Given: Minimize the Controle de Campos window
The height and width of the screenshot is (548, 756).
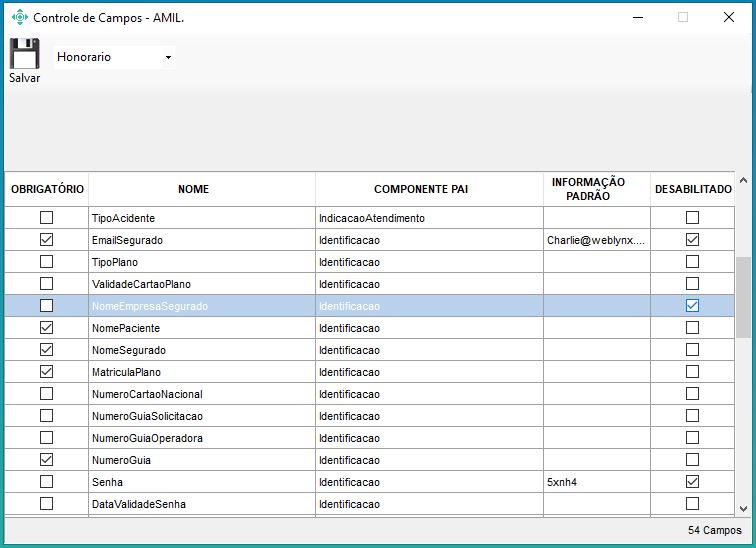Looking at the screenshot, I should (637, 17).
